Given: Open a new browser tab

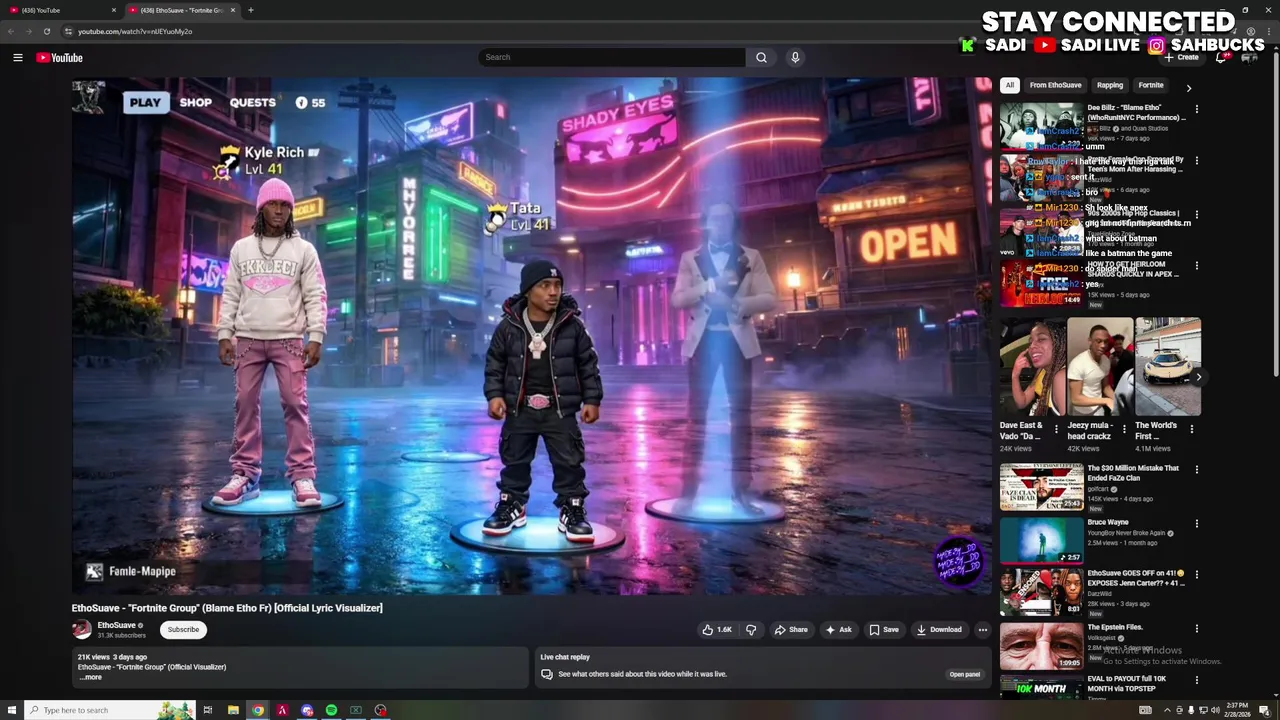Looking at the screenshot, I should coord(251,10).
